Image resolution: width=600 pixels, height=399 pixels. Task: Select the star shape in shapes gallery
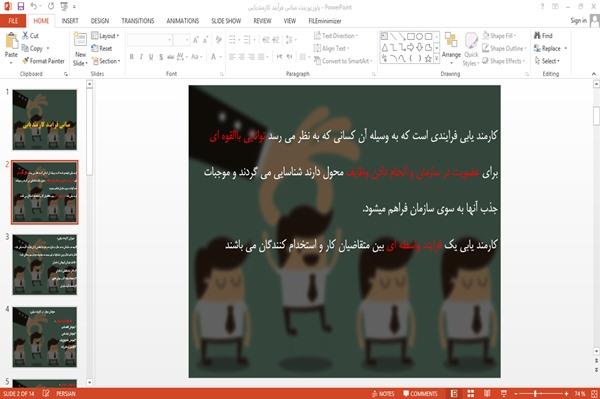(428, 59)
